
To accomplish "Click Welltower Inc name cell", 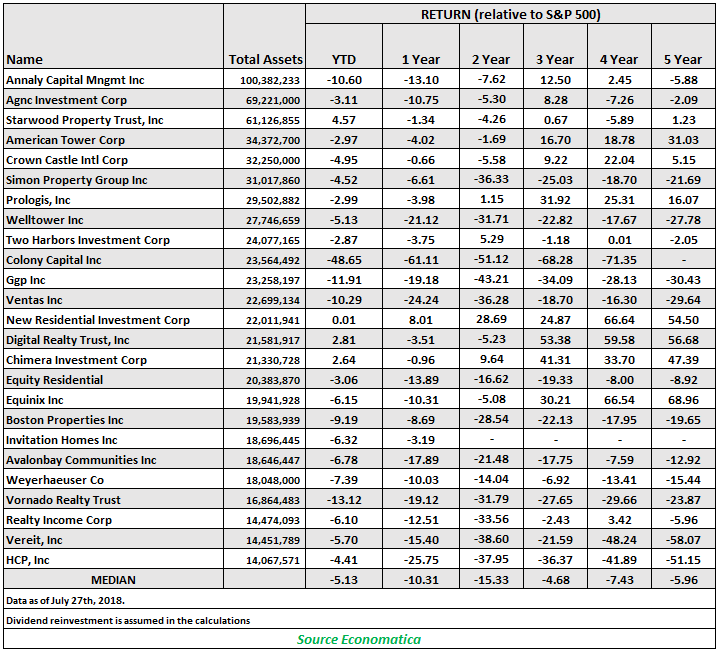I will (45, 220).
